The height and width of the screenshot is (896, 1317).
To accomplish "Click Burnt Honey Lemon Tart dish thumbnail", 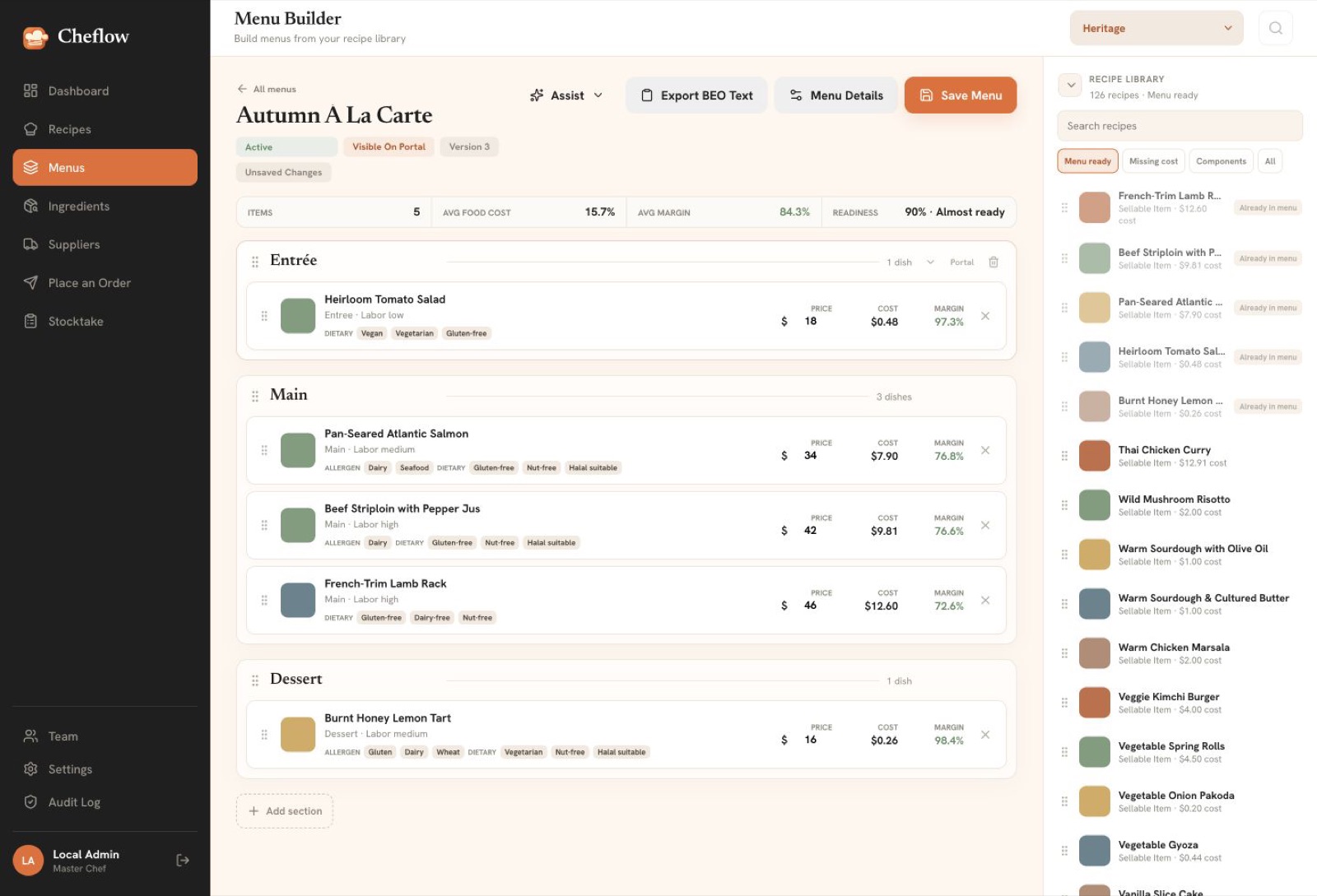I will point(298,735).
